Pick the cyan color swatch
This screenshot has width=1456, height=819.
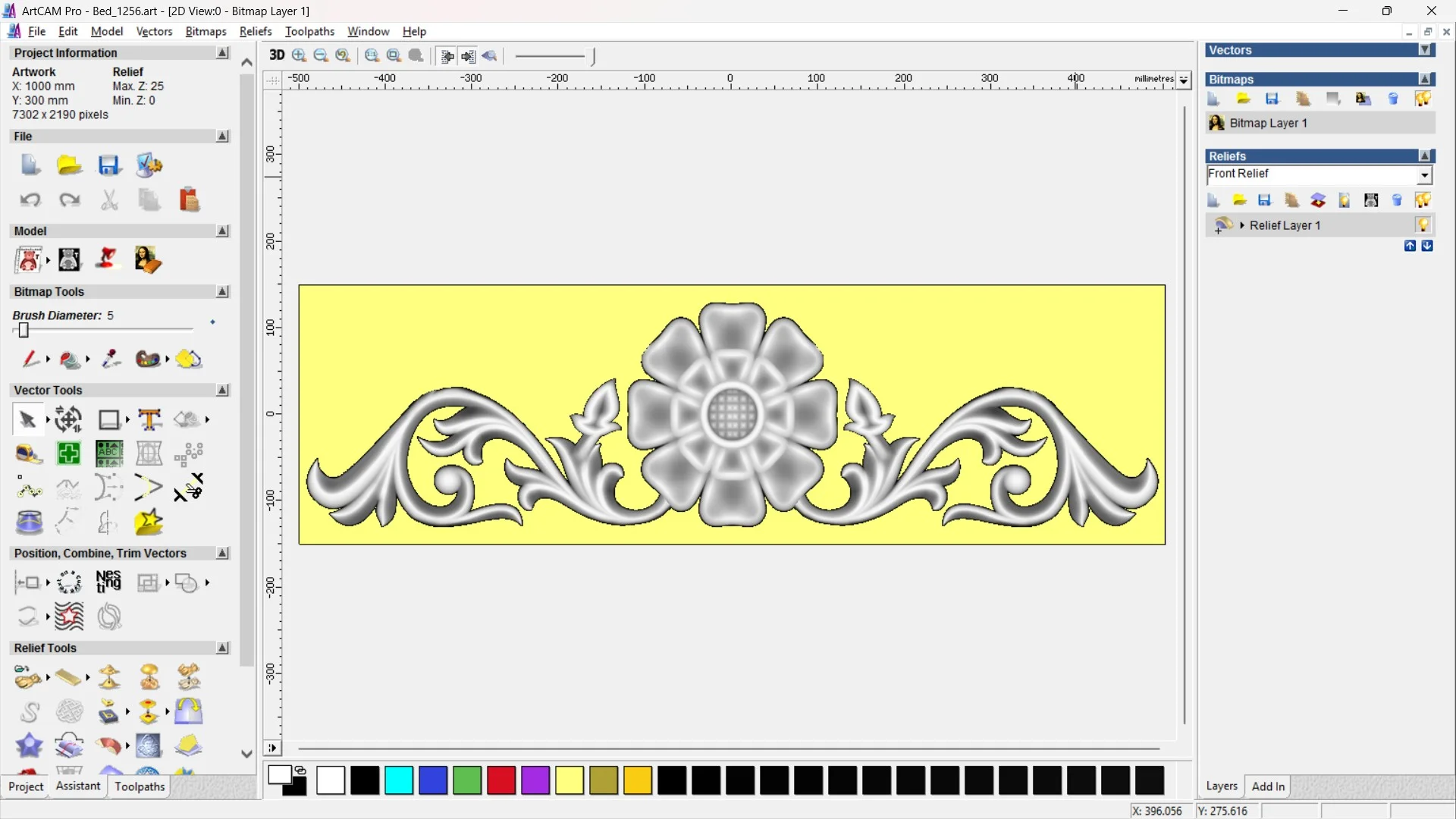pyautogui.click(x=399, y=780)
